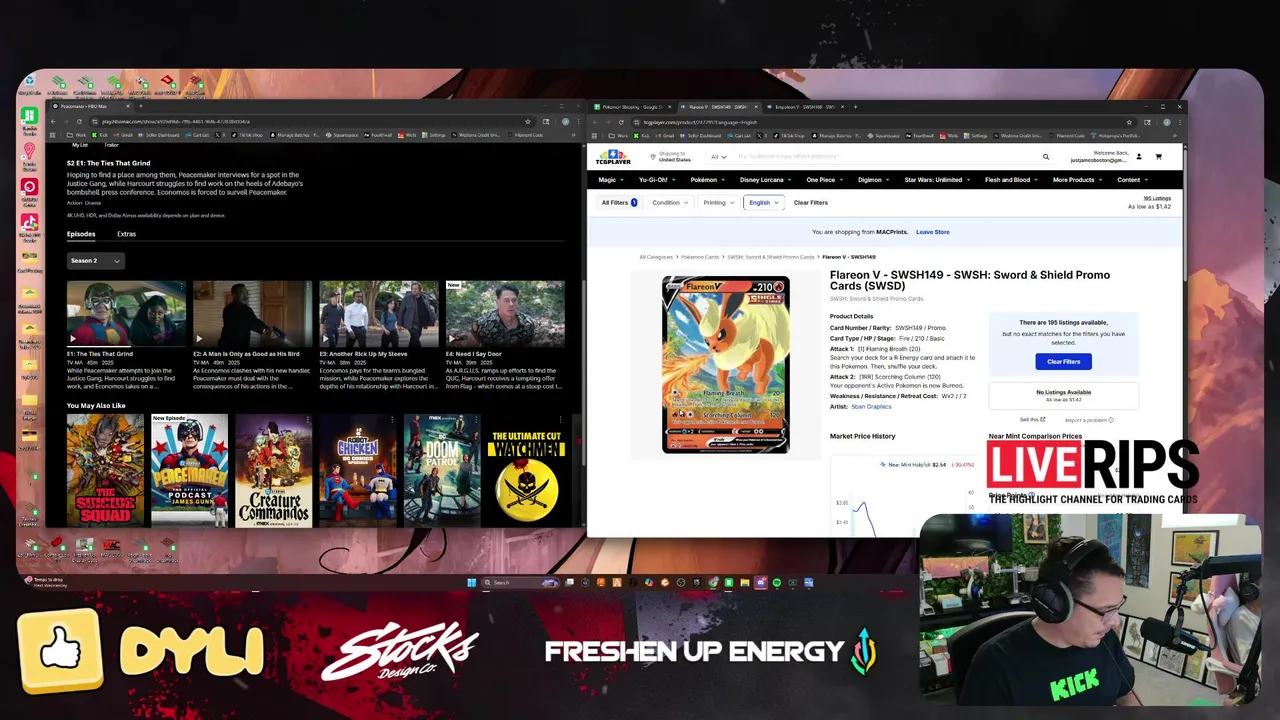Reload the TCGplayer page
Image resolution: width=1280 pixels, height=720 pixels.
tap(621, 122)
